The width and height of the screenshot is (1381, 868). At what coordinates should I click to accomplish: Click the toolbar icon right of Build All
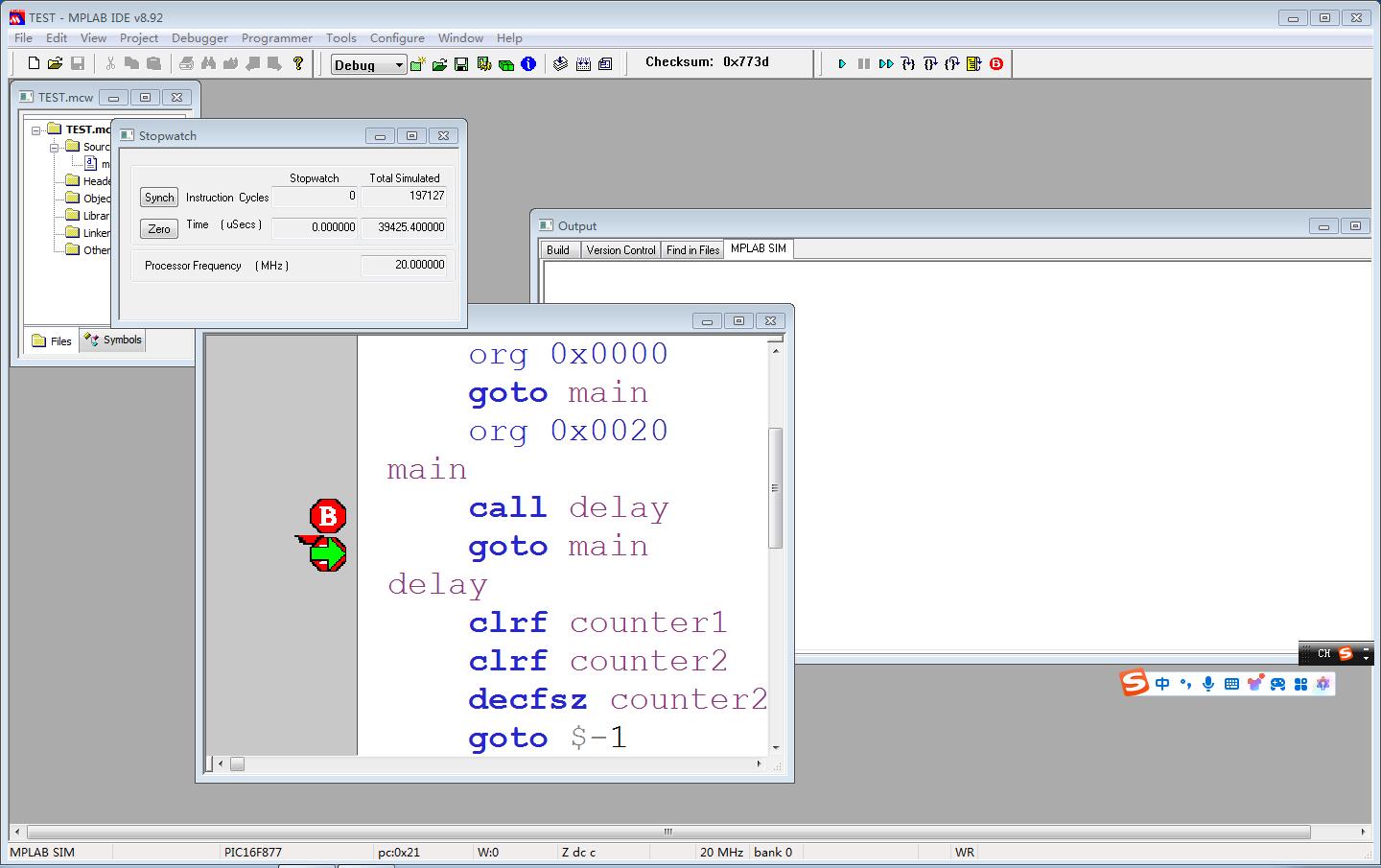click(x=605, y=64)
